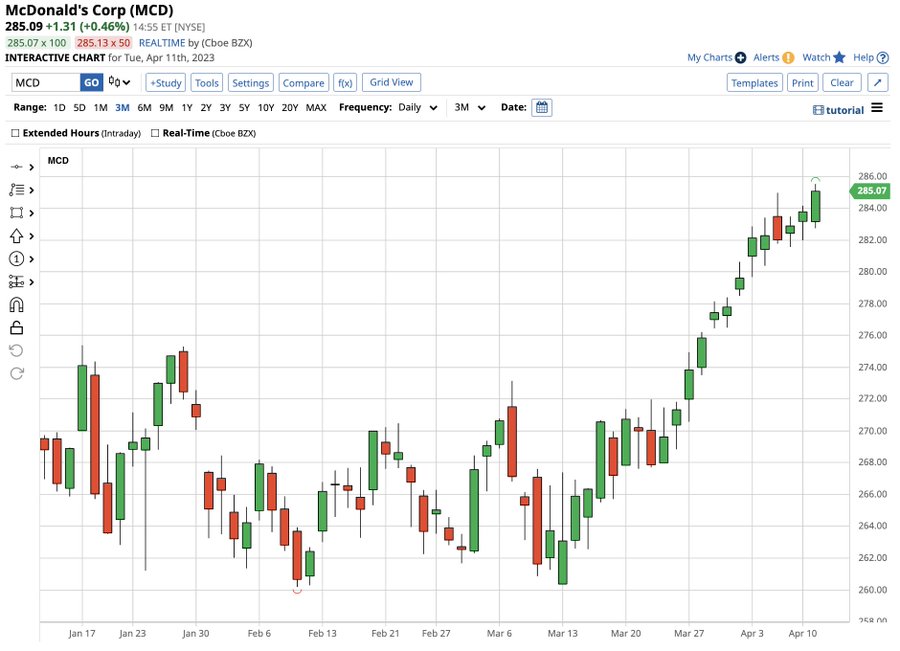The height and width of the screenshot is (651, 900).
Task: Enable Real-Time Cboe BZX checkbox
Action: coord(155,133)
